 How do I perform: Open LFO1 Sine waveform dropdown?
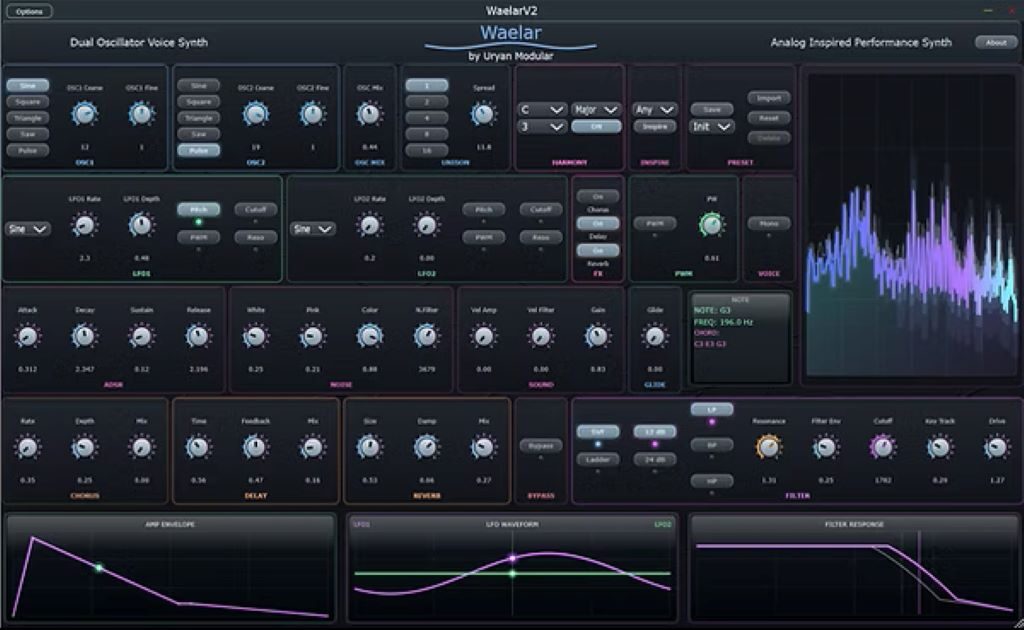click(x=28, y=229)
